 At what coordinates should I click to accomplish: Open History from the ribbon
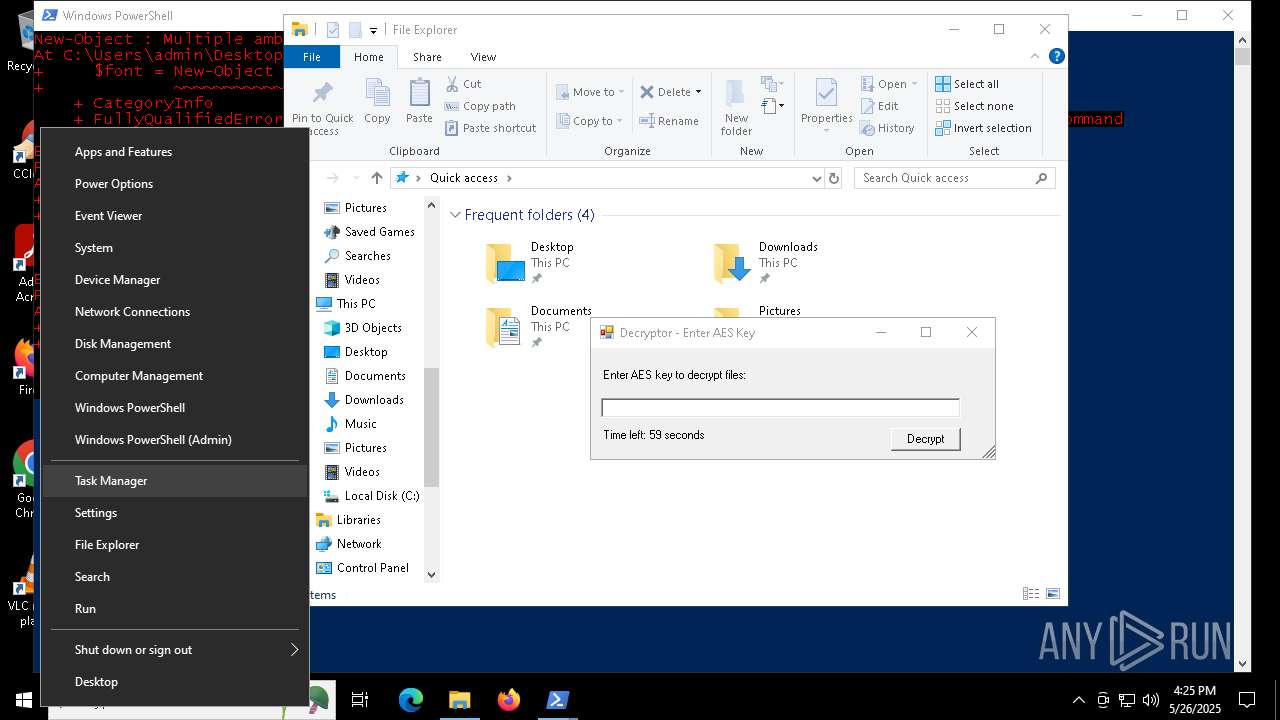[887, 128]
